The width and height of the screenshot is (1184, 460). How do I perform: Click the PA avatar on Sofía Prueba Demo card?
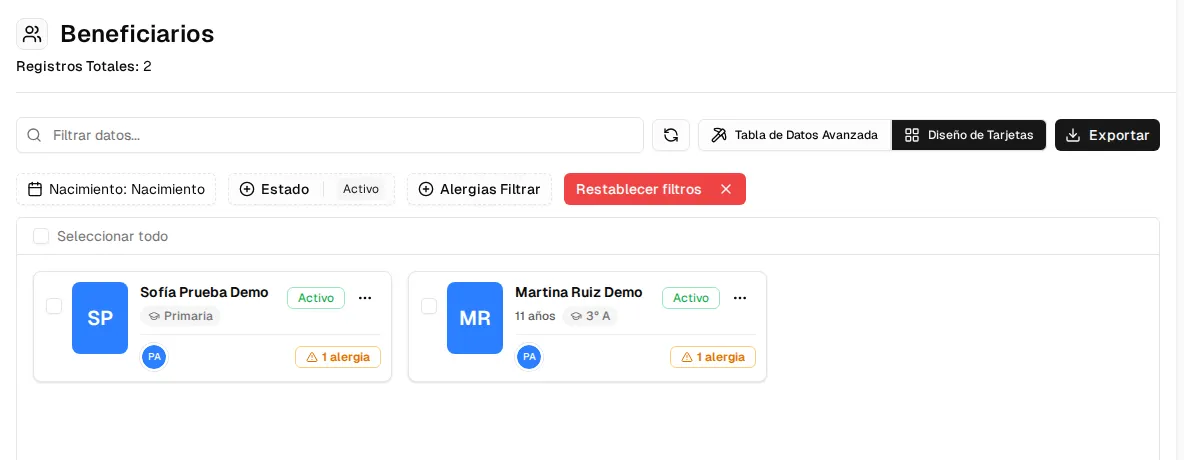pos(155,357)
